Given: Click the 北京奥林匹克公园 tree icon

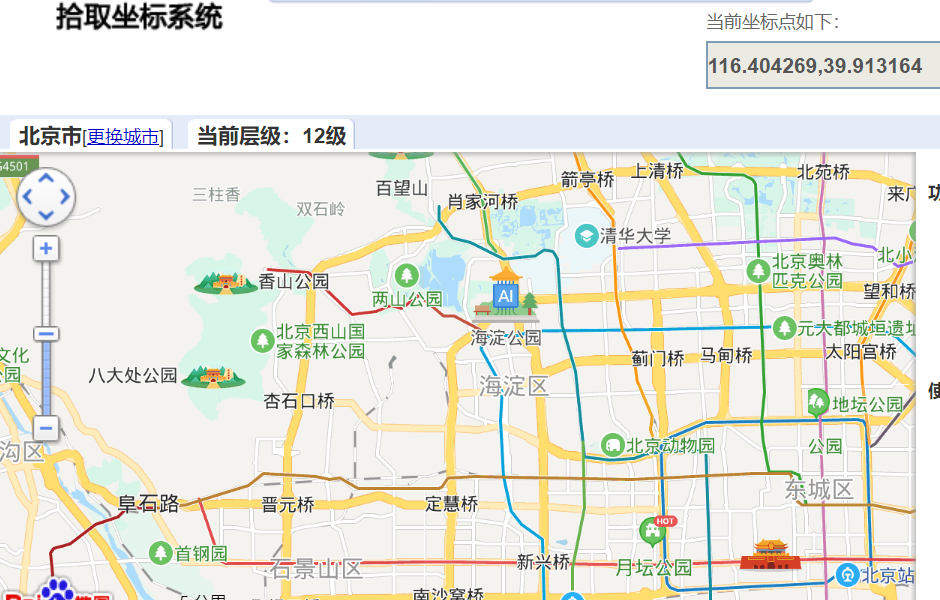Looking at the screenshot, I should click(759, 270).
